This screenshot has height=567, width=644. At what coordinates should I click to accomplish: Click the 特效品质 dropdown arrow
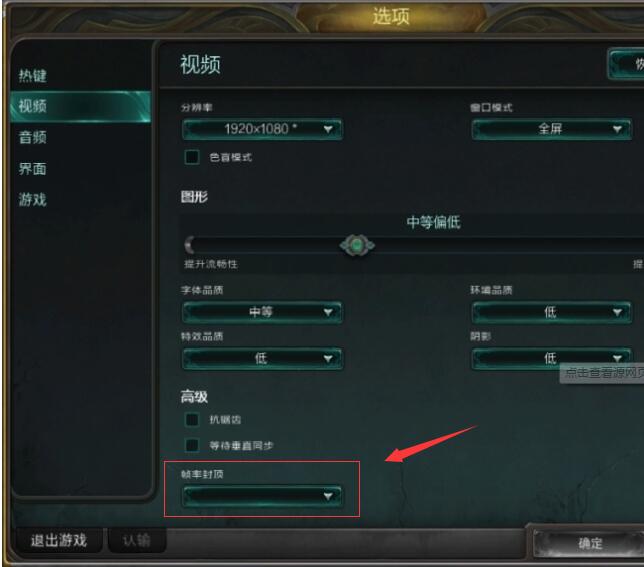tap(328, 358)
